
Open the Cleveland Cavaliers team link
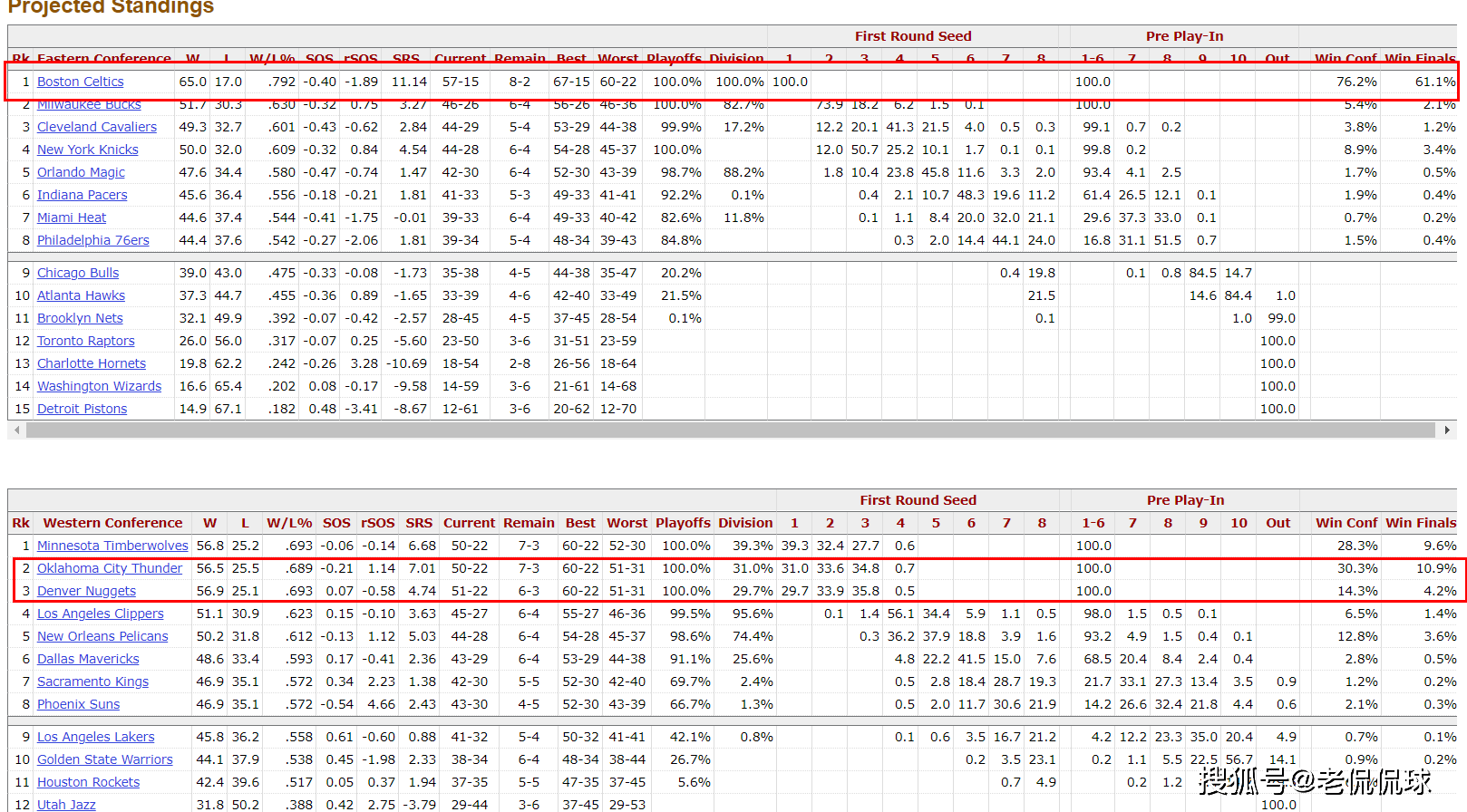tap(96, 127)
